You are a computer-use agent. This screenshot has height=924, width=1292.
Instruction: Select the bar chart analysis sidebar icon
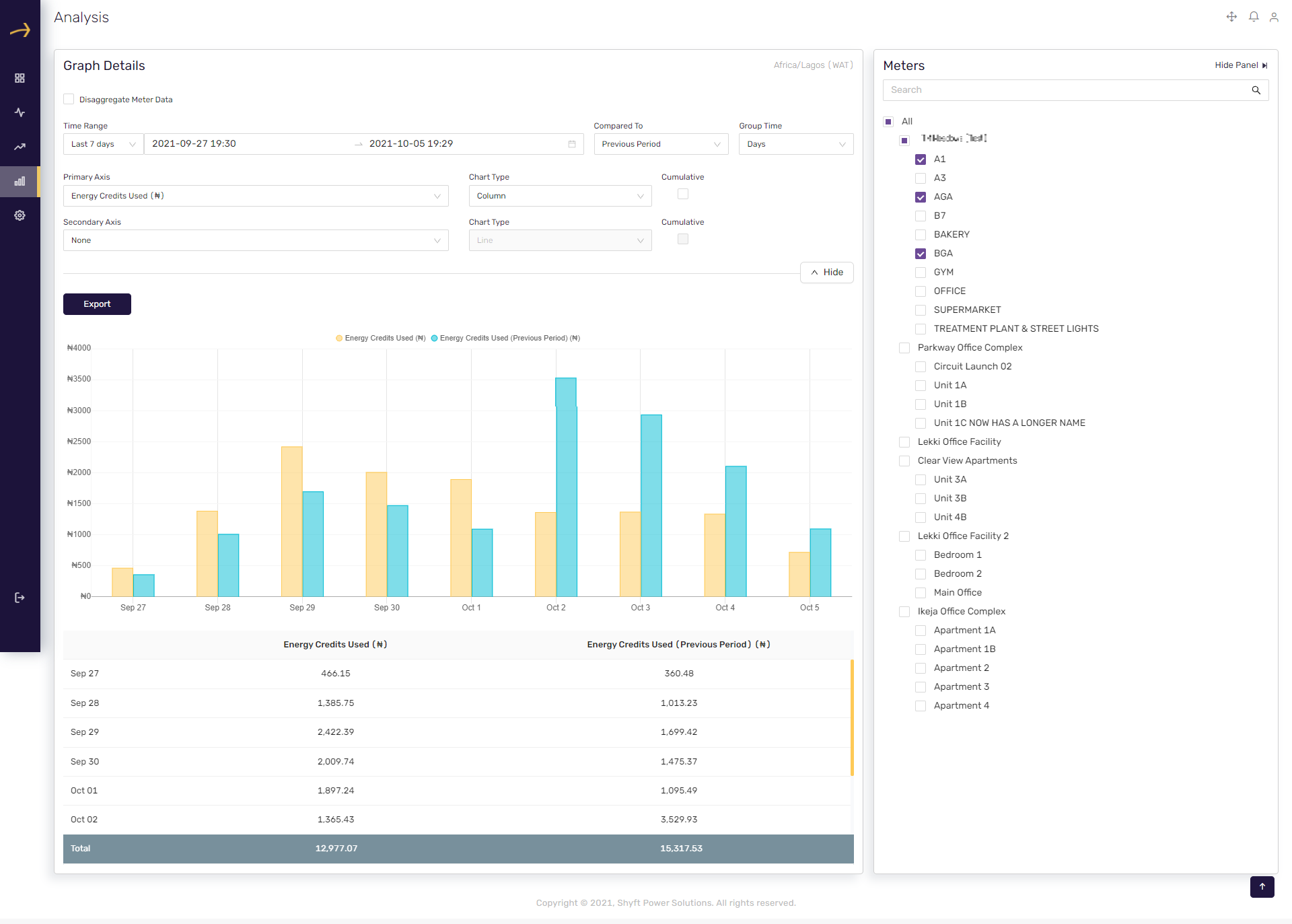pos(20,181)
